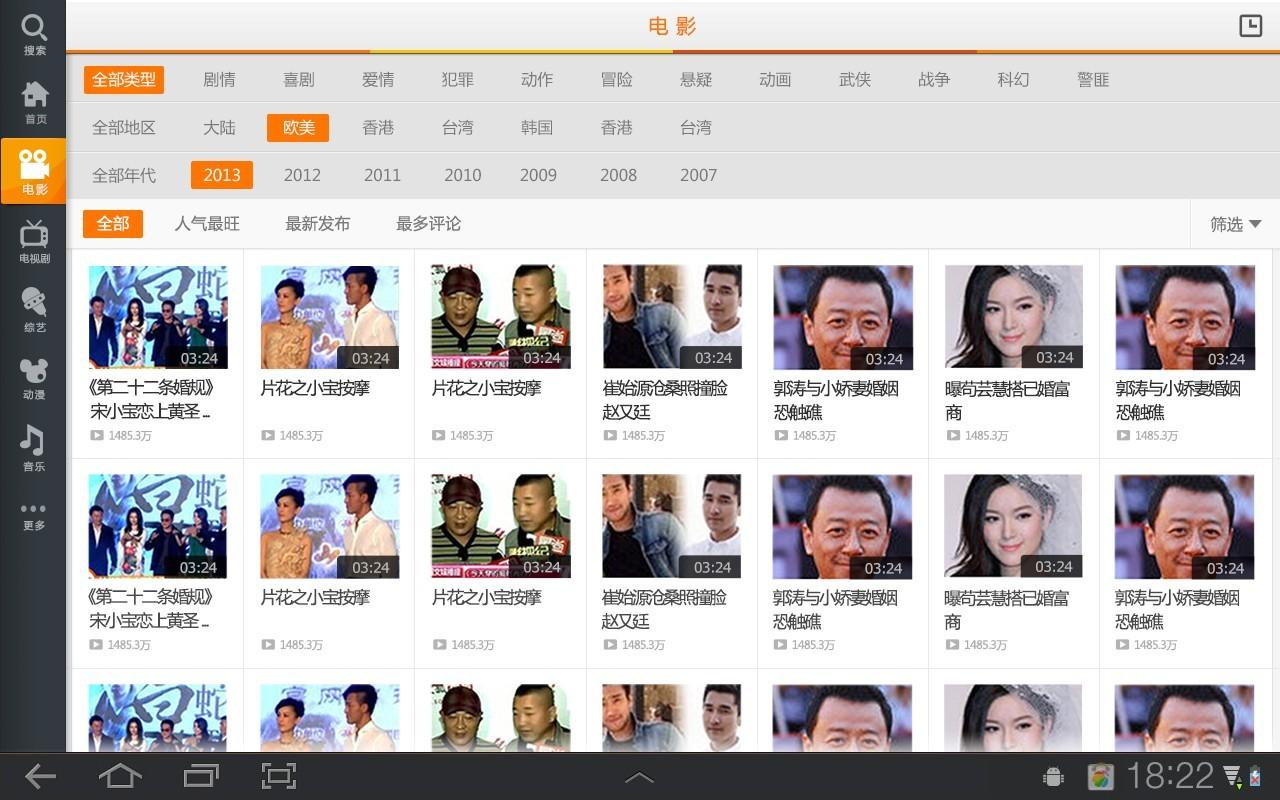Filter by 科幻 genre
Viewport: 1280px width, 800px height.
[1013, 79]
